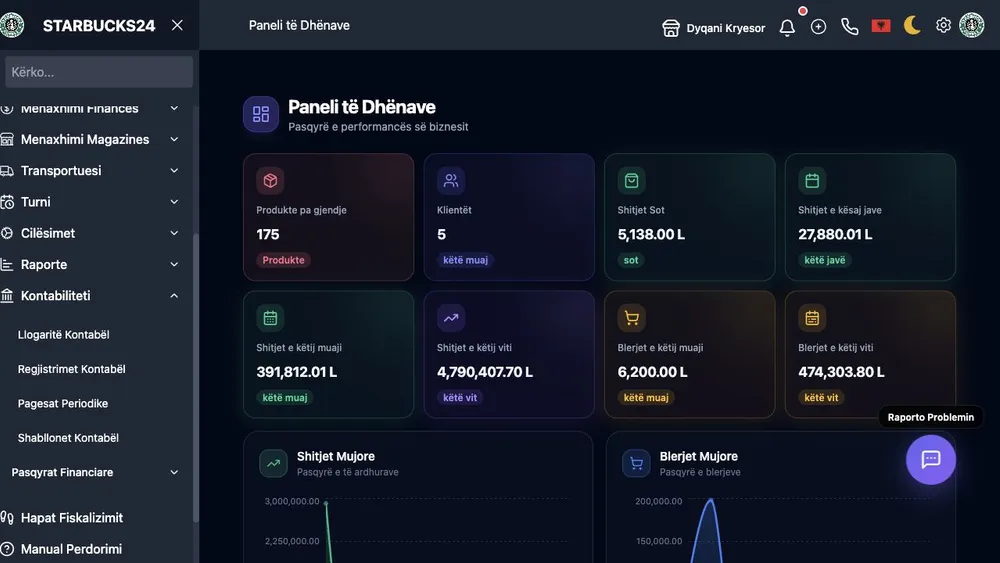Open Regjistrimet Kontabël menu item

[x=71, y=369]
